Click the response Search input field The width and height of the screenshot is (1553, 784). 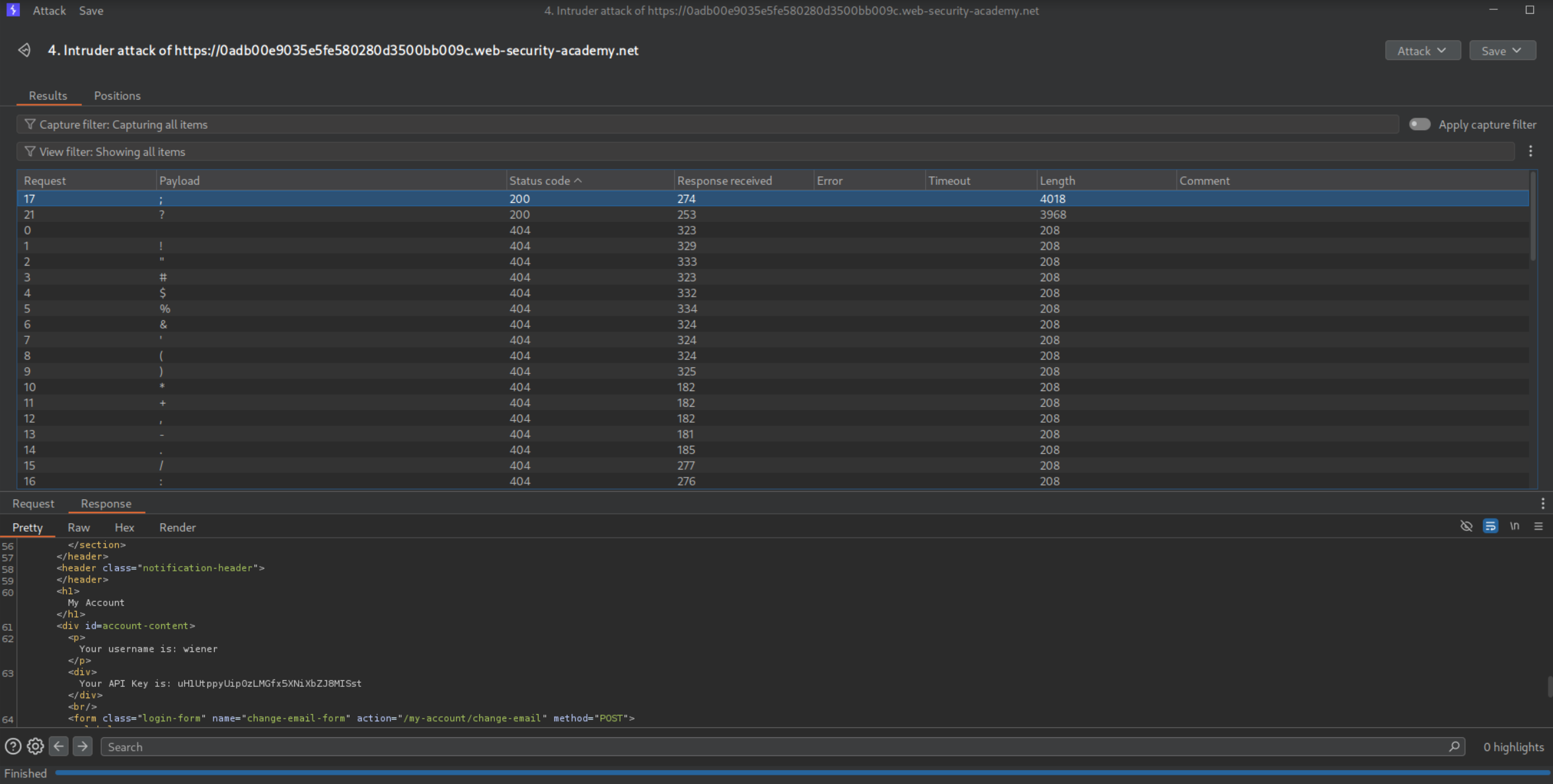[x=773, y=746]
